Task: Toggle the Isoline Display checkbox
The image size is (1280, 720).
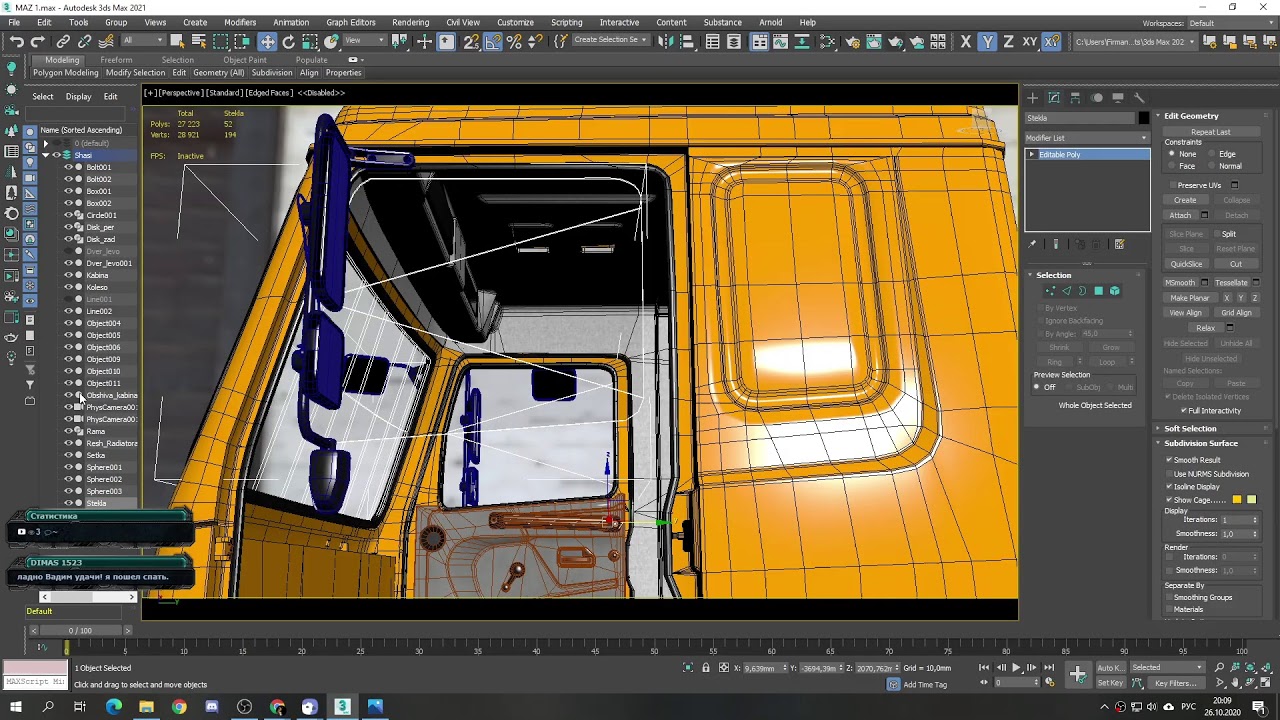Action: [1169, 487]
